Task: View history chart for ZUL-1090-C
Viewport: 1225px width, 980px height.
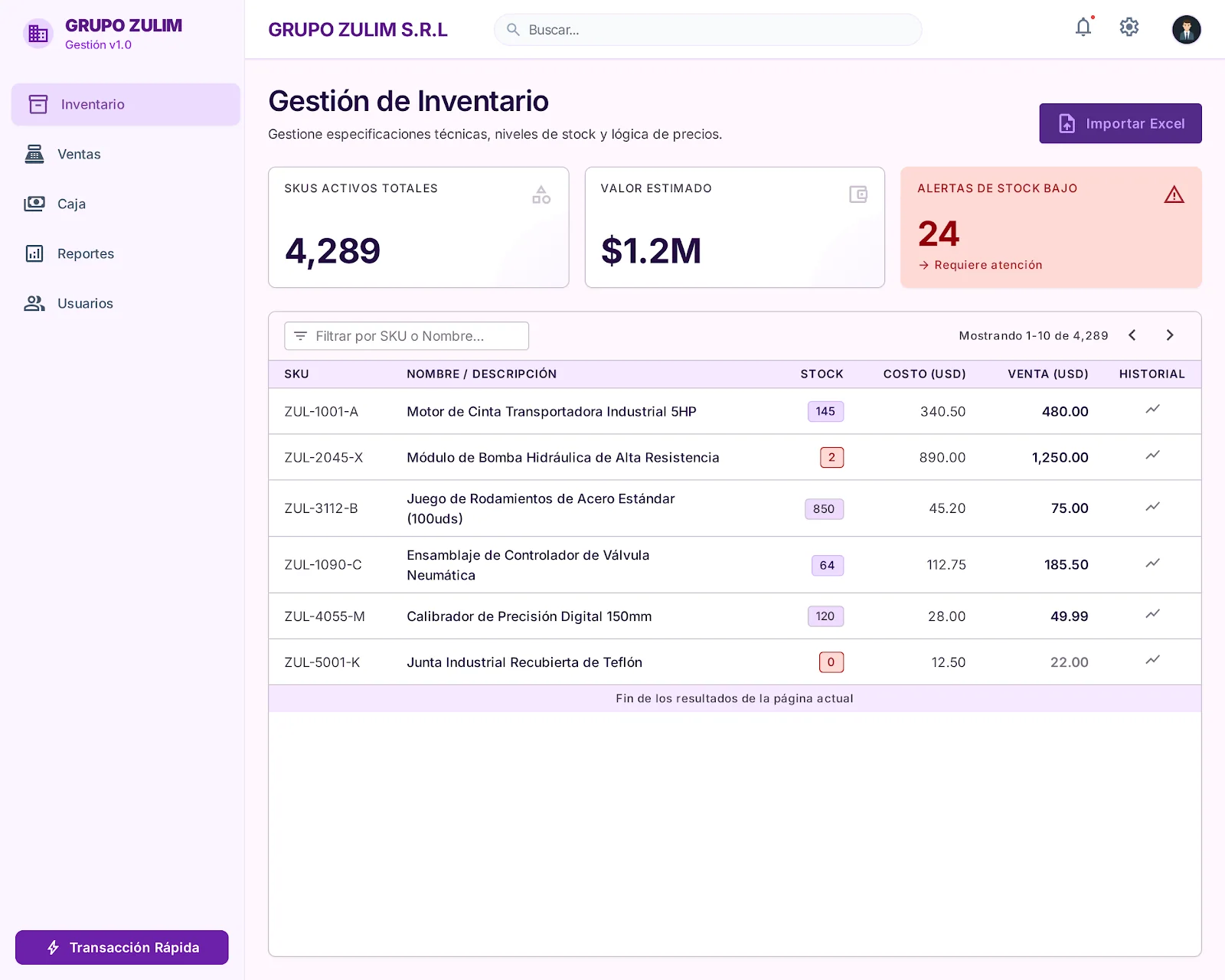Action: [x=1152, y=563]
